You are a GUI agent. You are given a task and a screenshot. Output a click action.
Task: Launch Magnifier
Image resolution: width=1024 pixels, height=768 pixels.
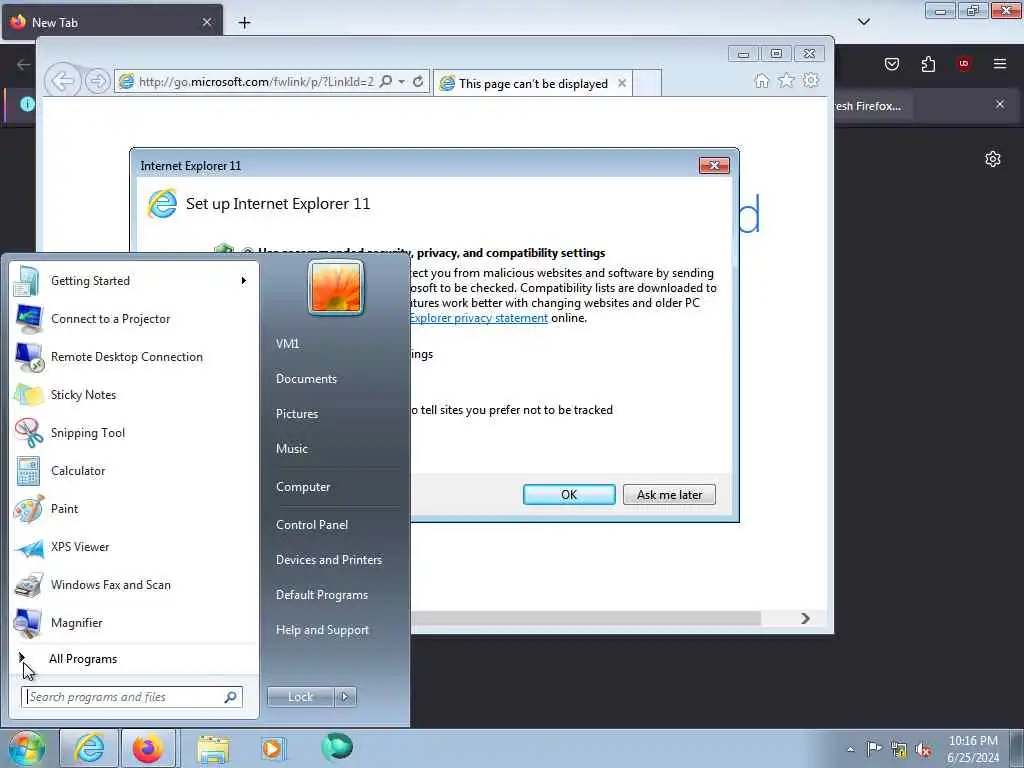click(x=134, y=622)
